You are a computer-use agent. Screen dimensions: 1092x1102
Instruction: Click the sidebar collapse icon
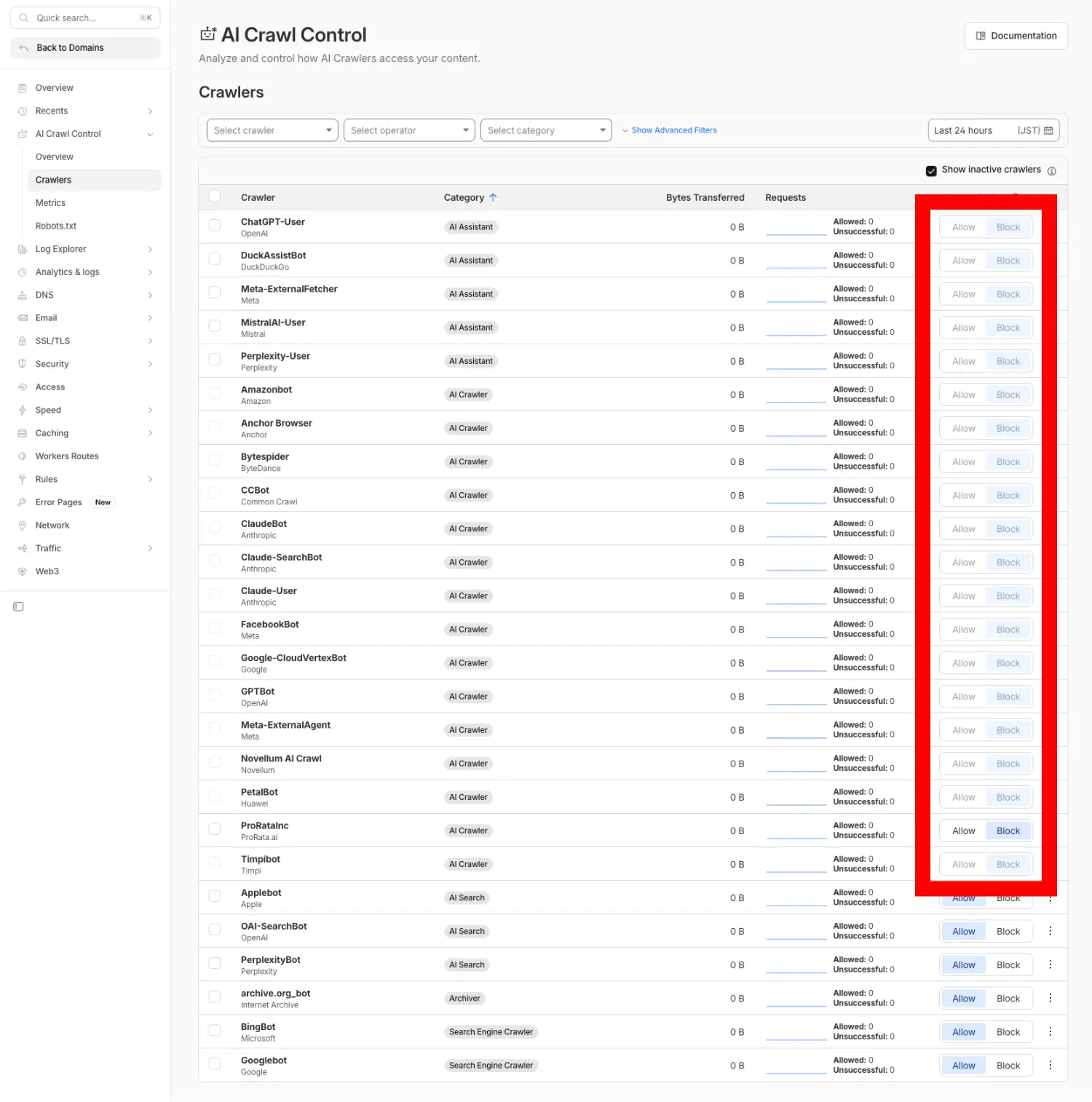click(19, 607)
